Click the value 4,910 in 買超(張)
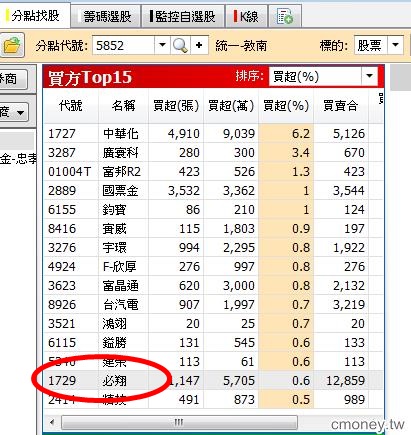 click(184, 134)
